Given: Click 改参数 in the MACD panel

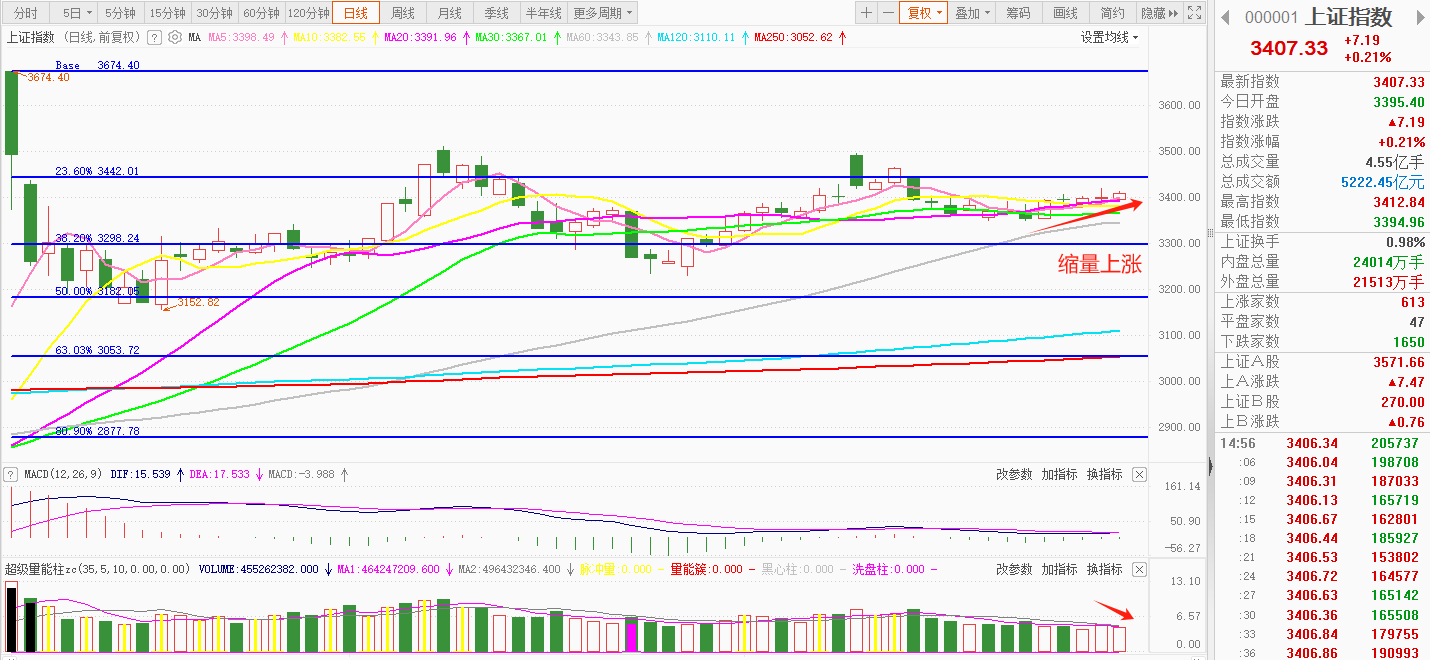Looking at the screenshot, I should (x=1014, y=474).
